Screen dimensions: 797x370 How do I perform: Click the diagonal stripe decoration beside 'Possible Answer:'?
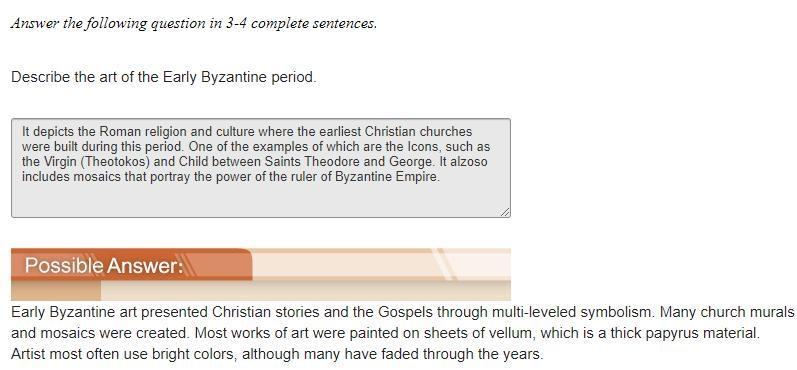click(189, 265)
